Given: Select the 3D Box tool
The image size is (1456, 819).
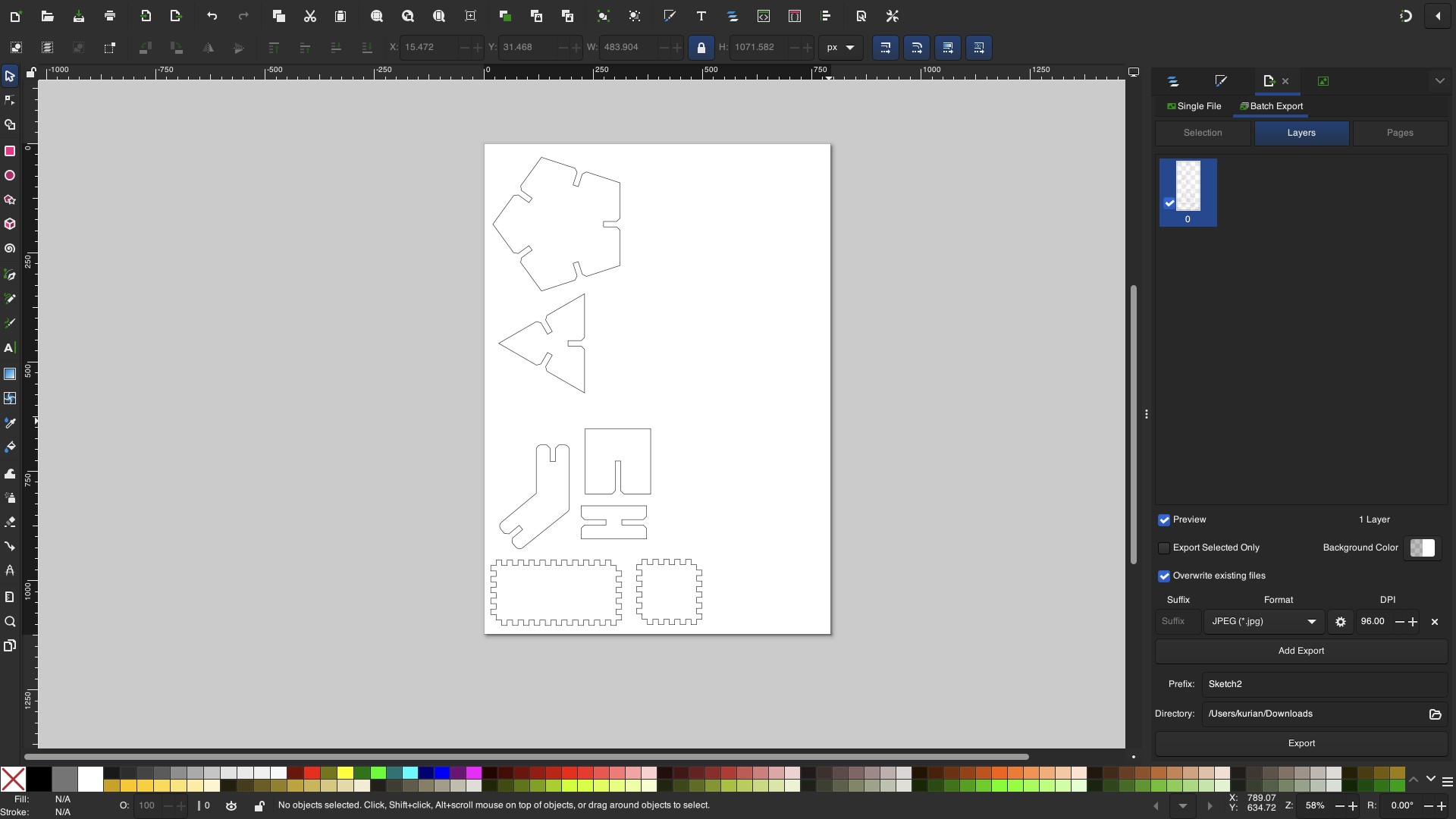Looking at the screenshot, I should (10, 224).
